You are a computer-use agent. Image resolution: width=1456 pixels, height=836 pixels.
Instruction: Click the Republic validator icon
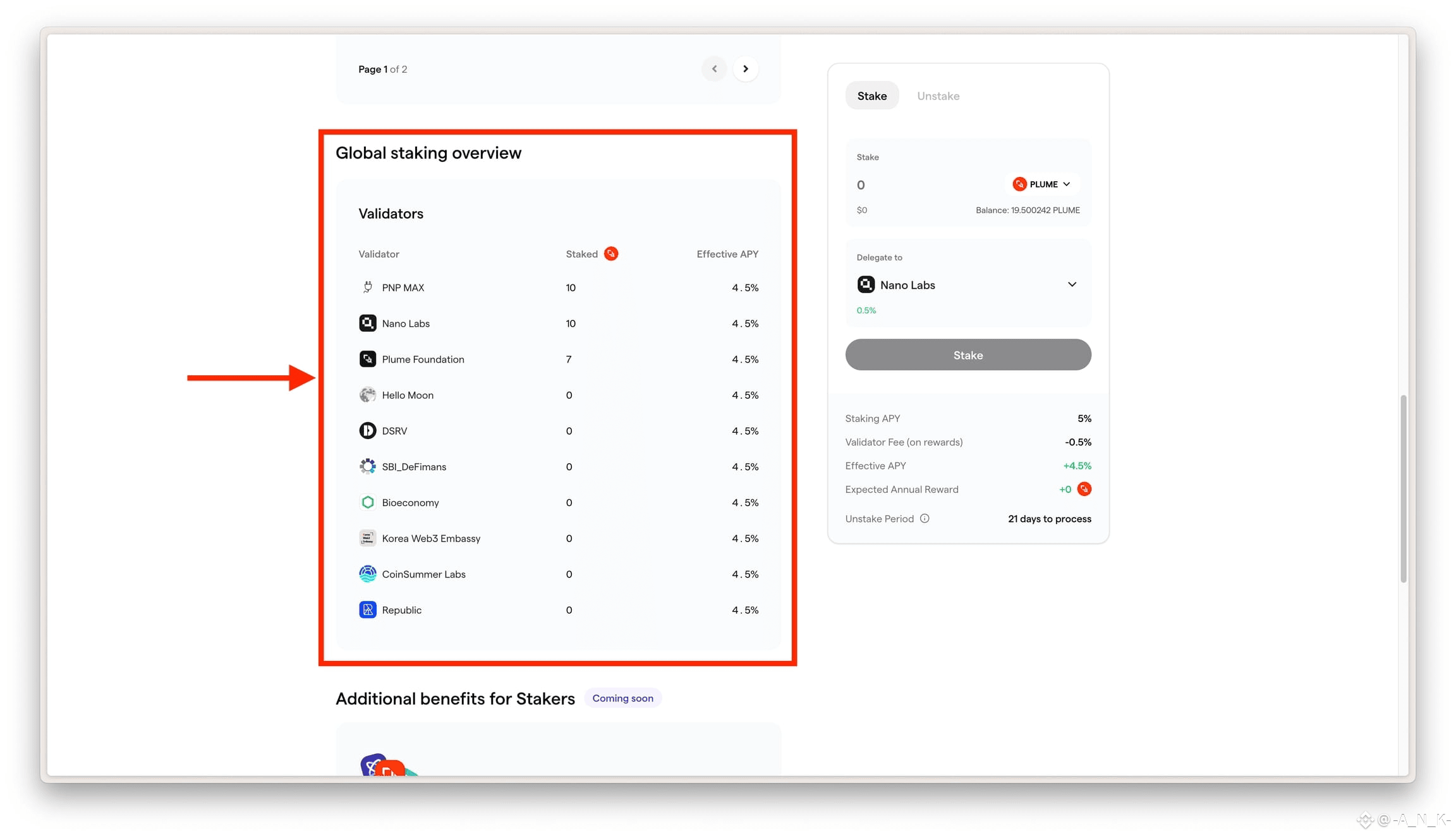click(x=367, y=610)
